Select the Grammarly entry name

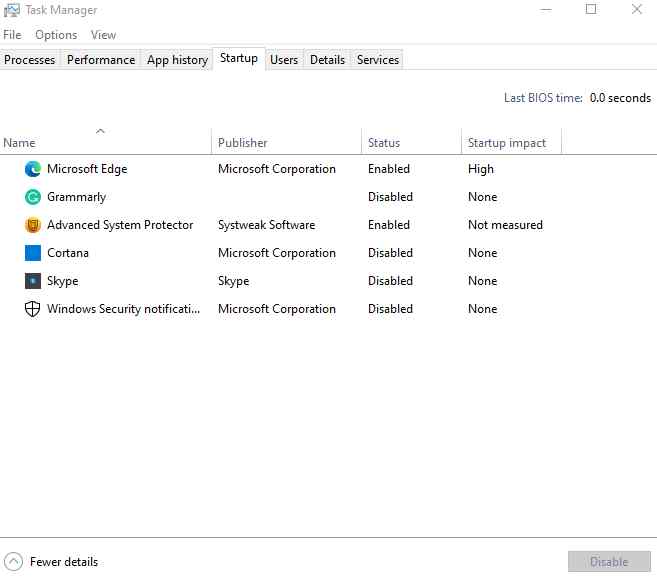(x=76, y=197)
